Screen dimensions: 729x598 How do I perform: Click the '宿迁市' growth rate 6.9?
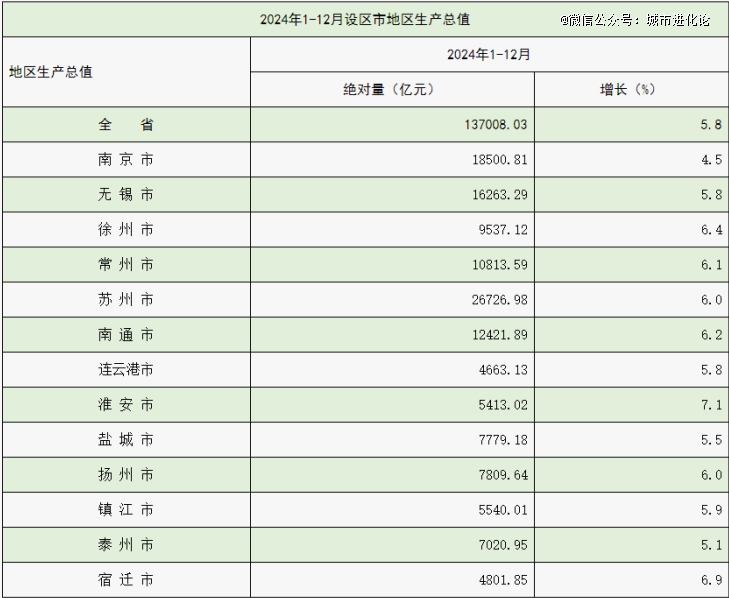tap(711, 580)
